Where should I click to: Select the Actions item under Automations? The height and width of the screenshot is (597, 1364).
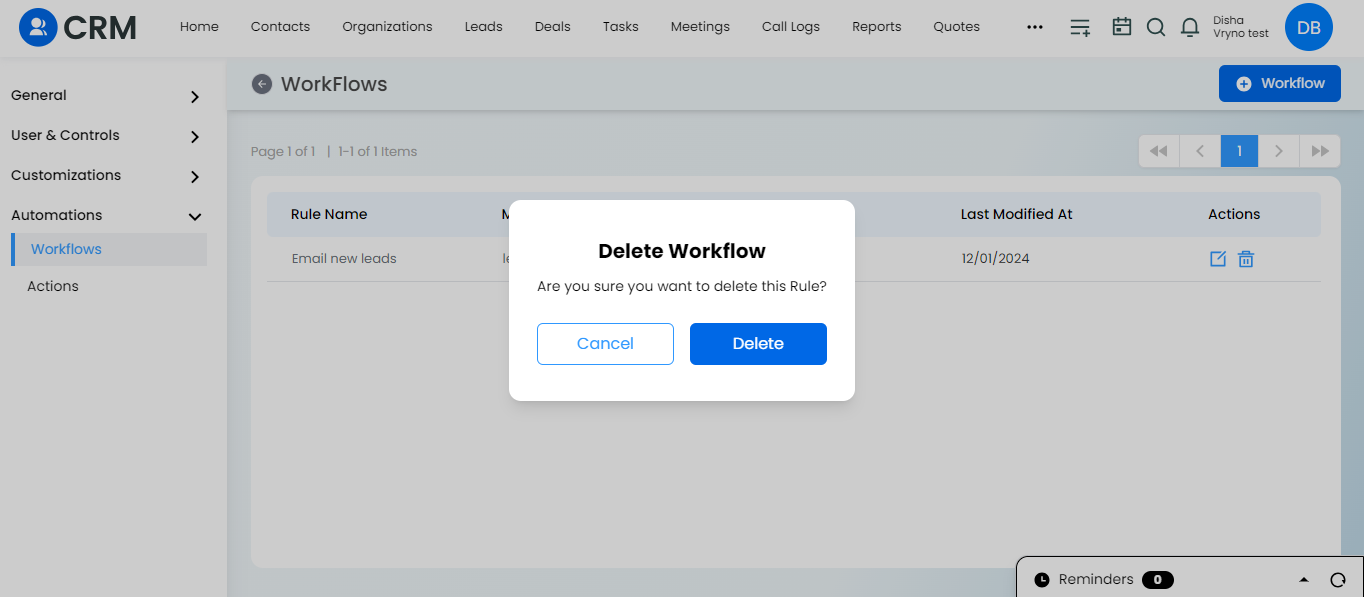(x=53, y=286)
